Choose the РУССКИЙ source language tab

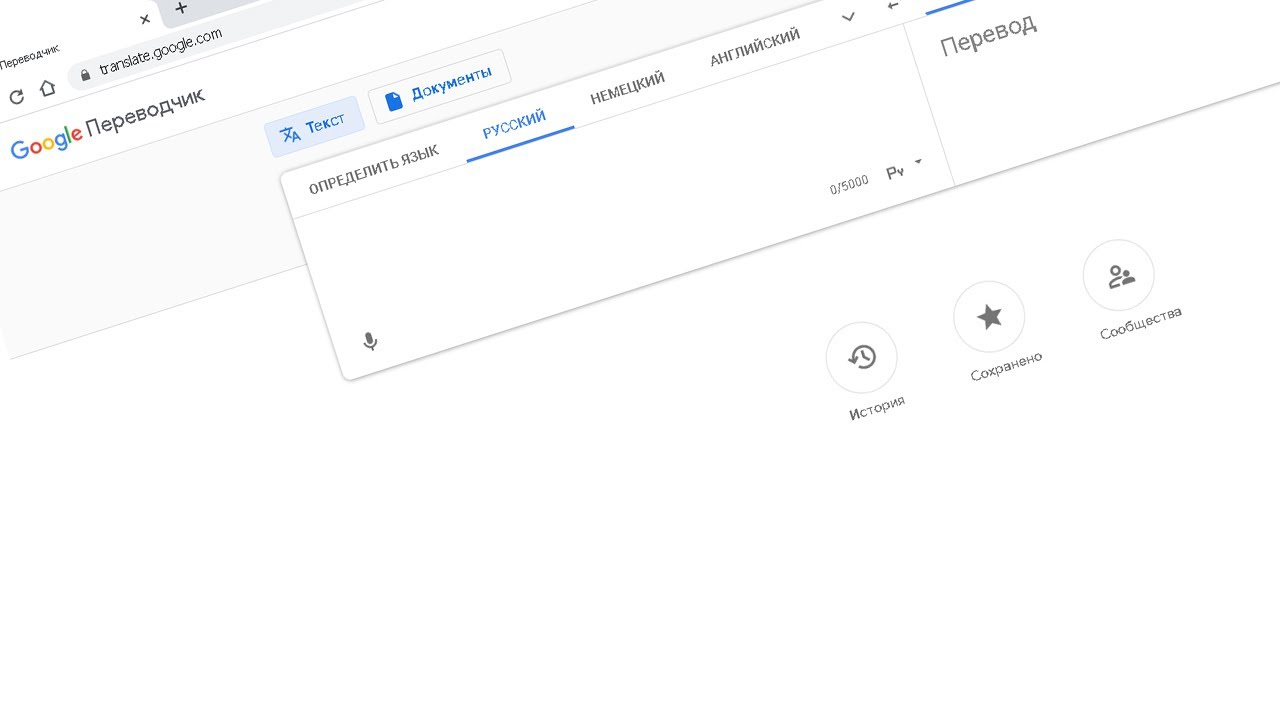click(x=514, y=125)
